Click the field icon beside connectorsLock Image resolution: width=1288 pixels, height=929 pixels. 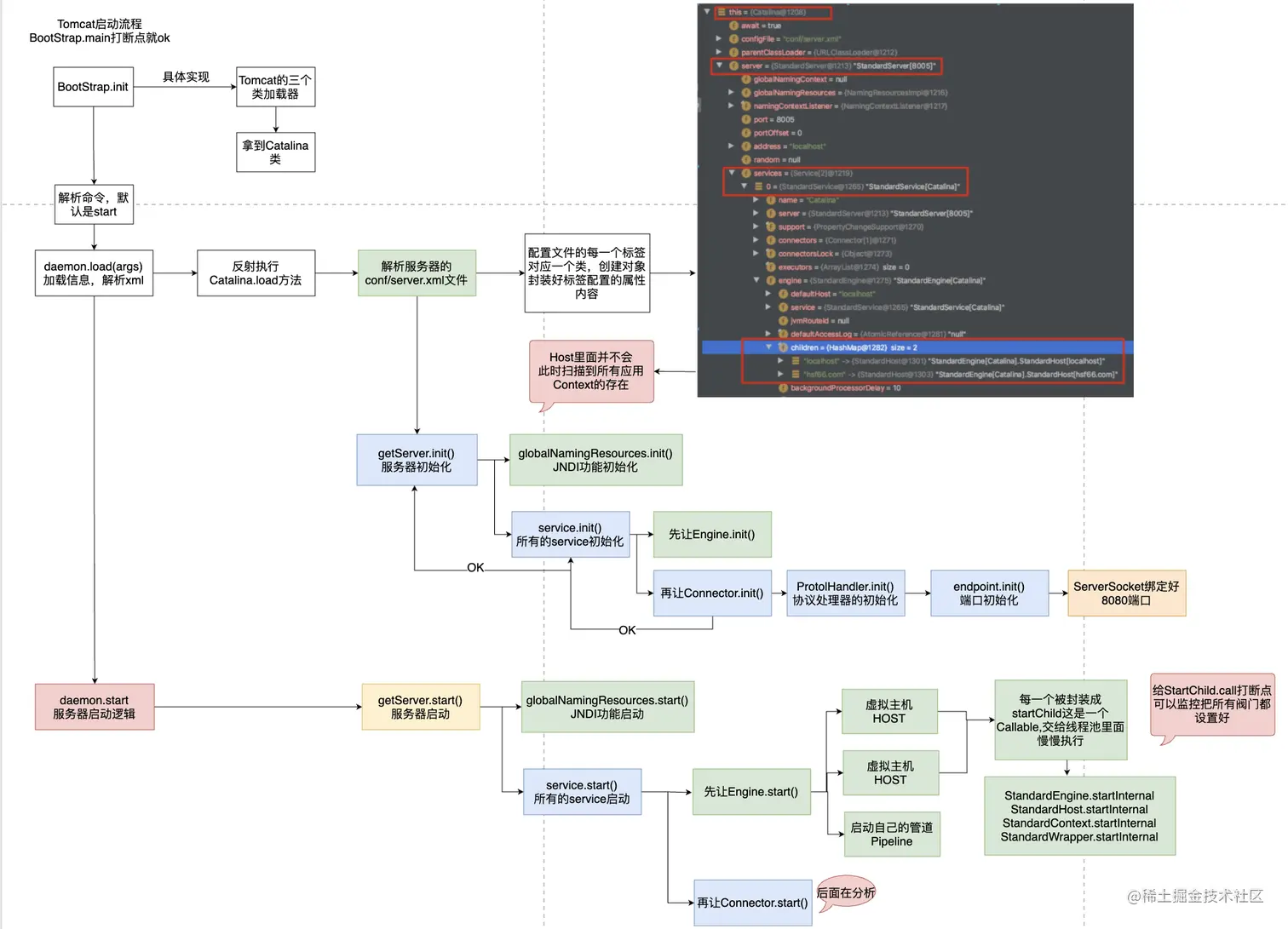coord(771,254)
